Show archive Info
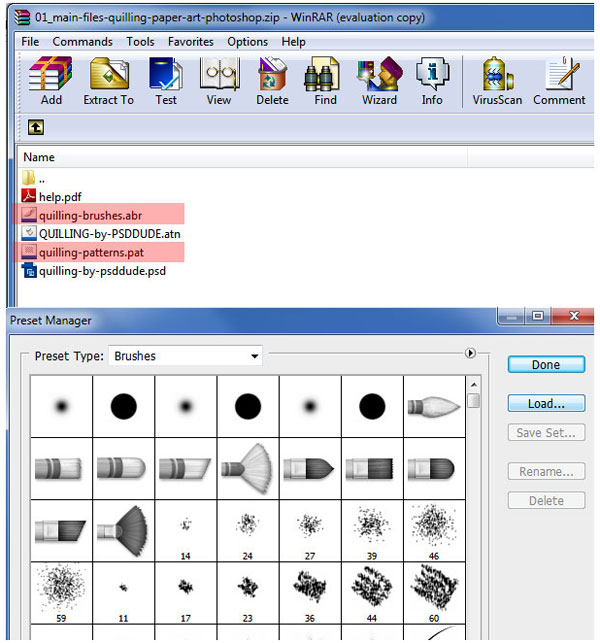This screenshot has height=643, width=600. tap(432, 81)
